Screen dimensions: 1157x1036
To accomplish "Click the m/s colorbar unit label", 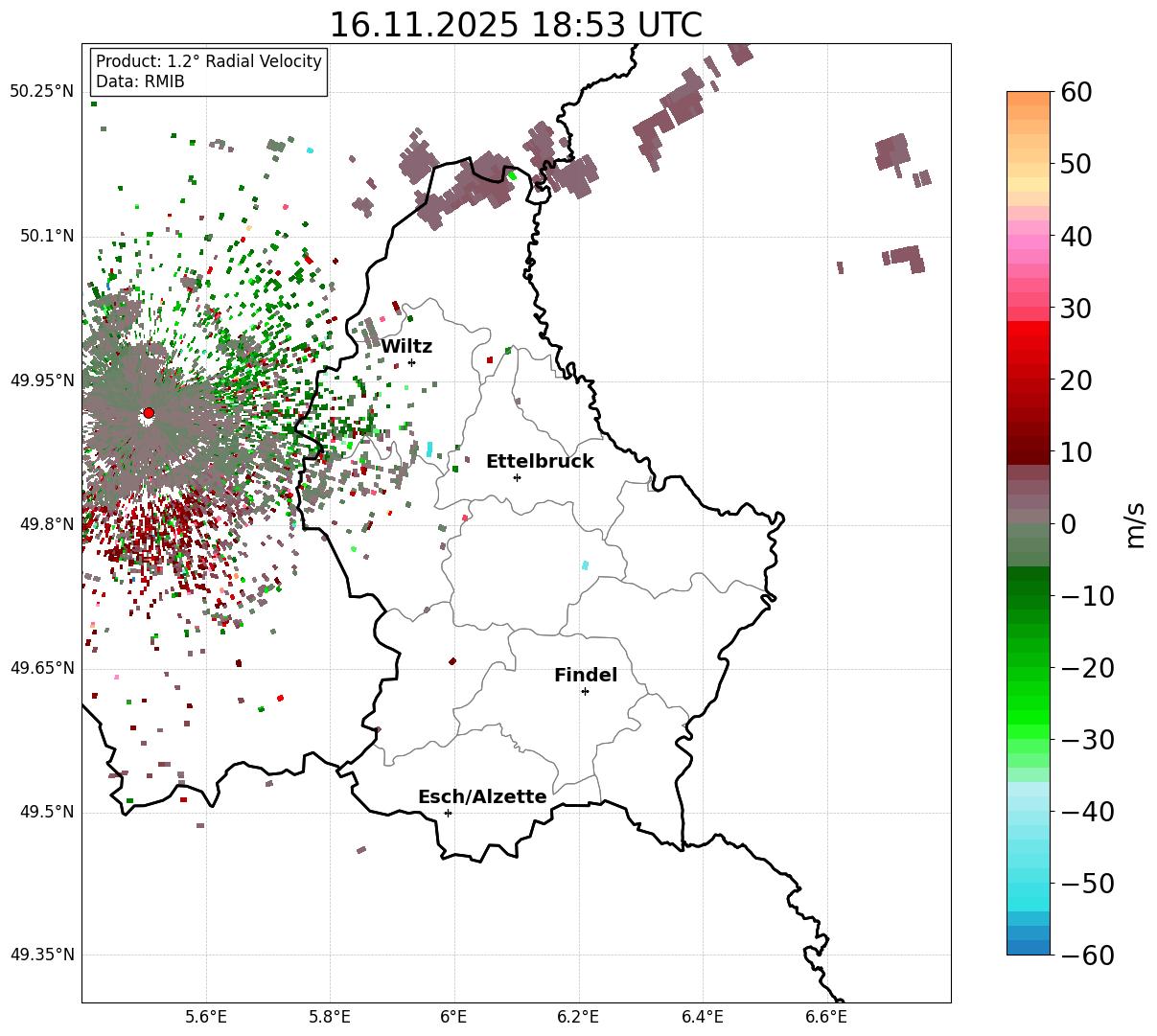I will pos(1137,524).
